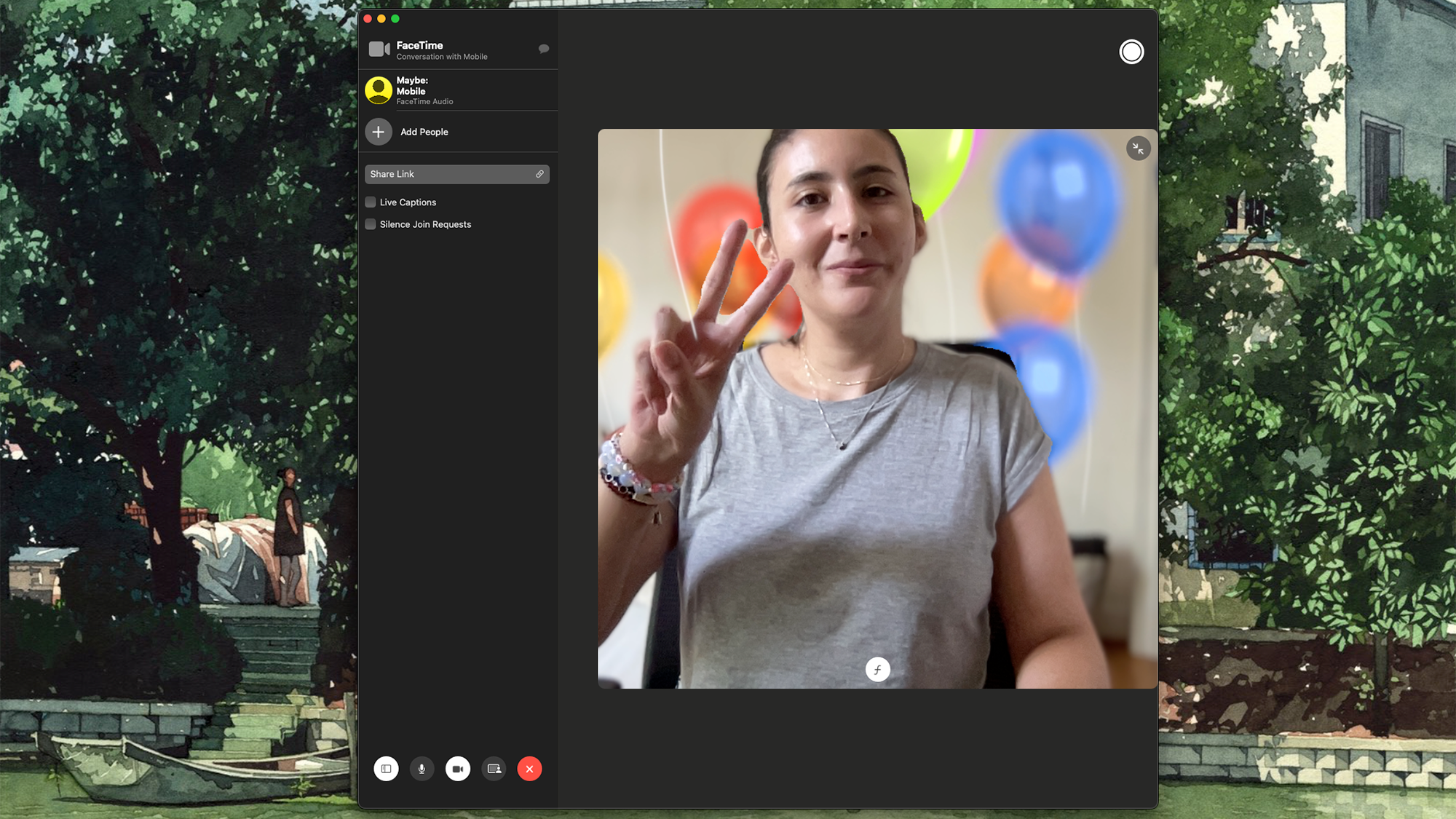The image size is (1456, 819).
Task: Open the screen sharing button
Action: point(494,769)
